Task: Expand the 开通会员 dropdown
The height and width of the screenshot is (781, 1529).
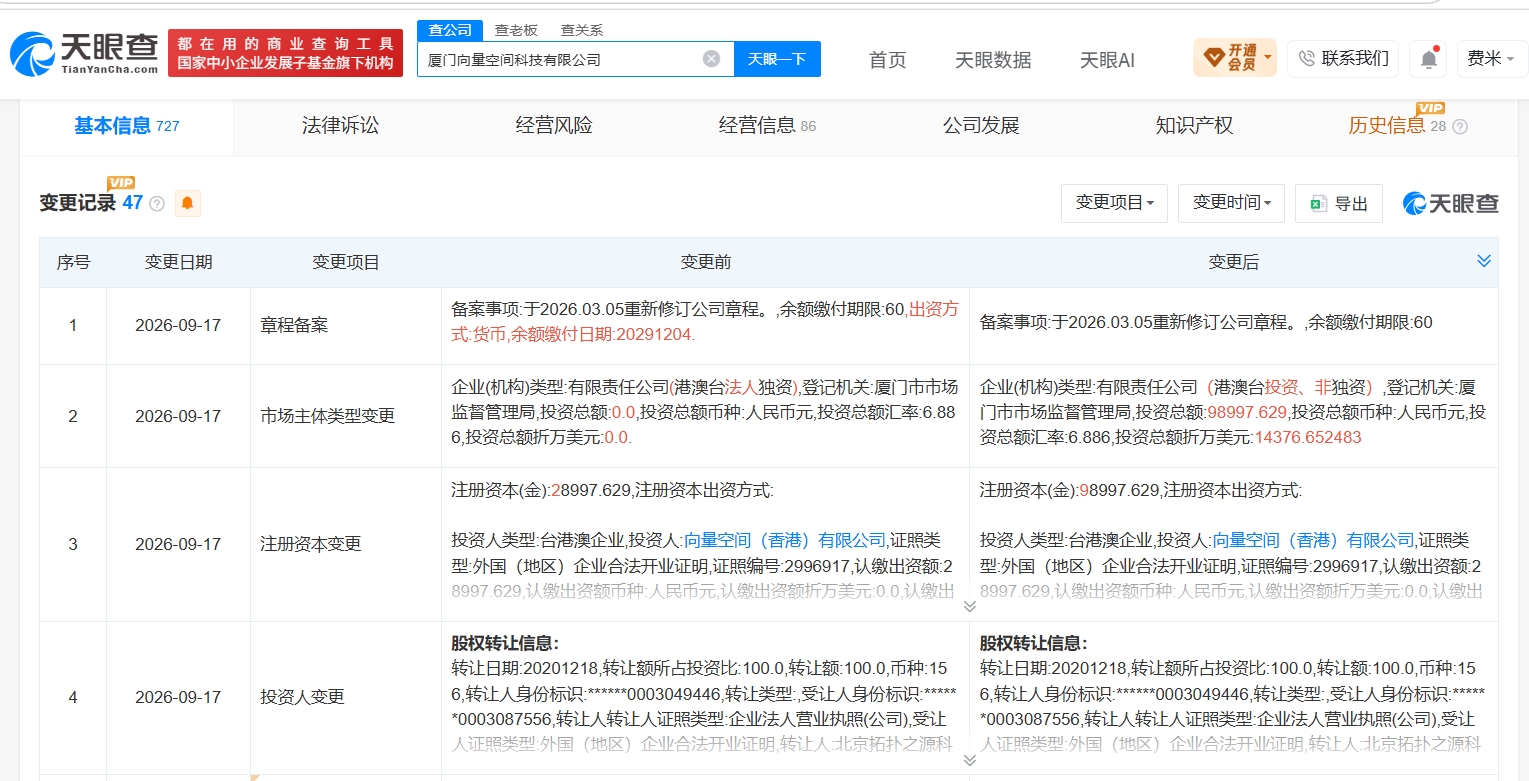Action: (x=1268, y=59)
